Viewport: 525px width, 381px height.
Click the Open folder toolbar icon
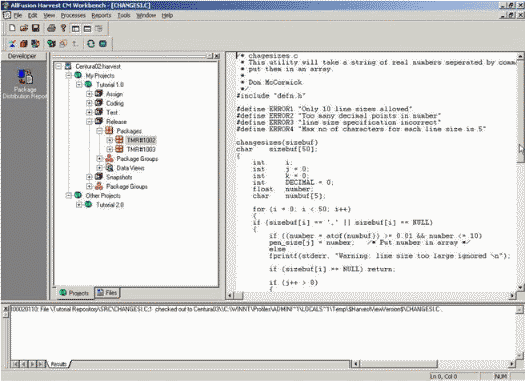pyautogui.click(x=24, y=28)
